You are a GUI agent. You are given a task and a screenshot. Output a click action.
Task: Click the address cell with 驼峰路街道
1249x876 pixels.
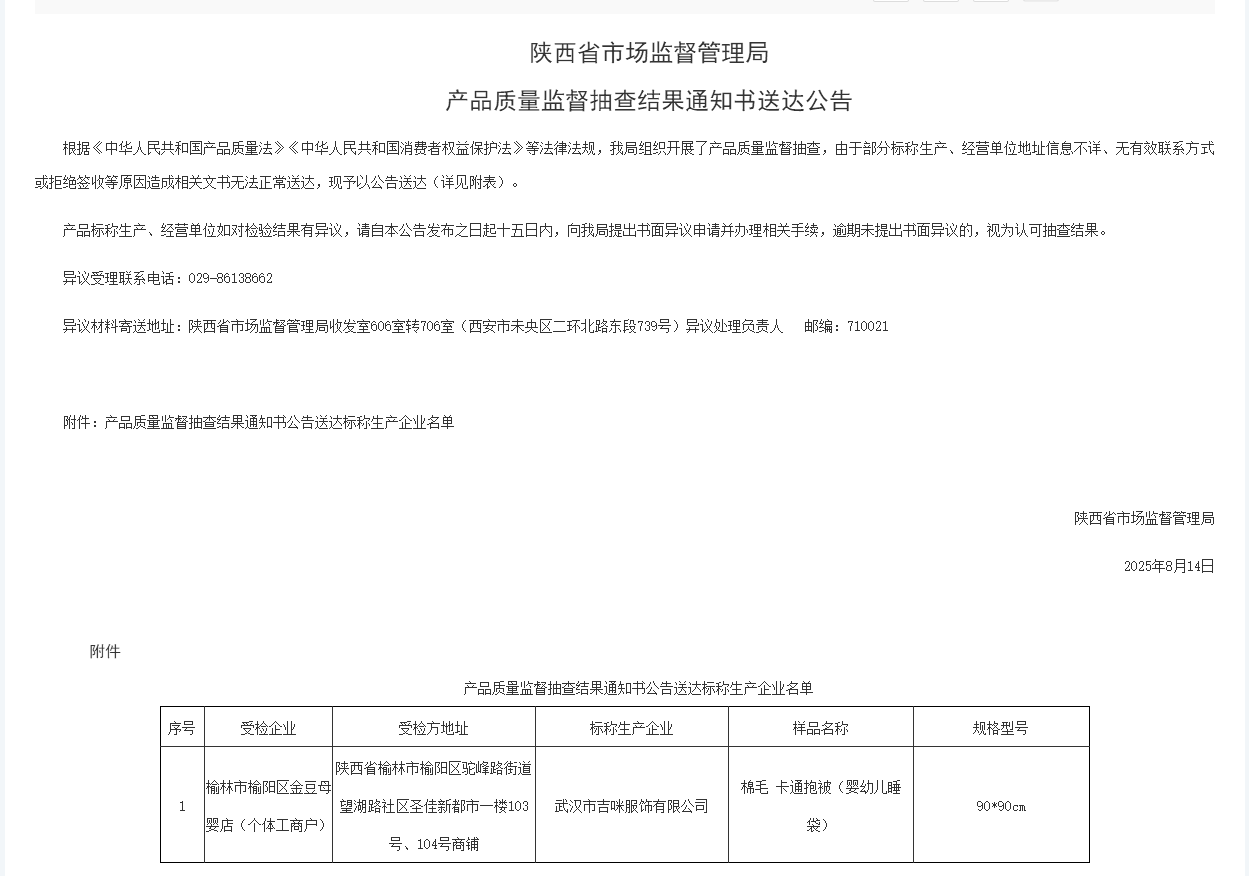pyautogui.click(x=433, y=806)
